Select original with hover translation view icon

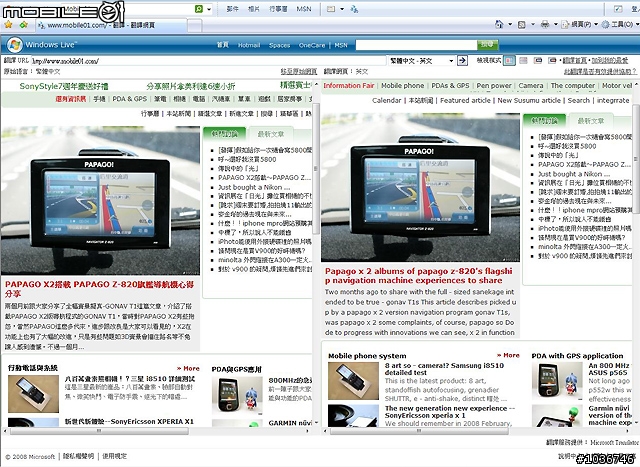tap(538, 61)
